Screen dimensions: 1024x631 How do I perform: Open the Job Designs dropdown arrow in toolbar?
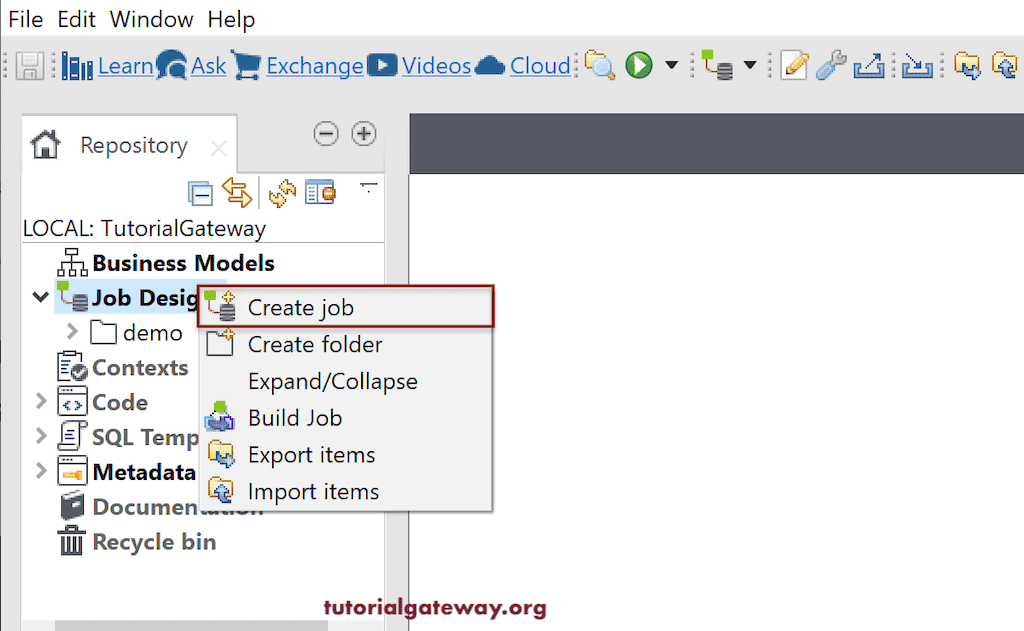747,65
